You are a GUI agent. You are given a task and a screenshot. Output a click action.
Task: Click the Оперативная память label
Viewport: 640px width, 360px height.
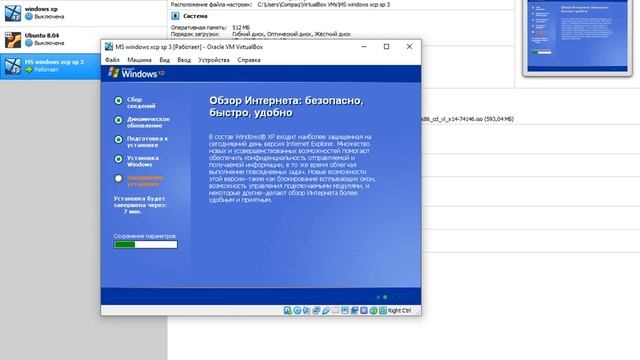point(198,28)
